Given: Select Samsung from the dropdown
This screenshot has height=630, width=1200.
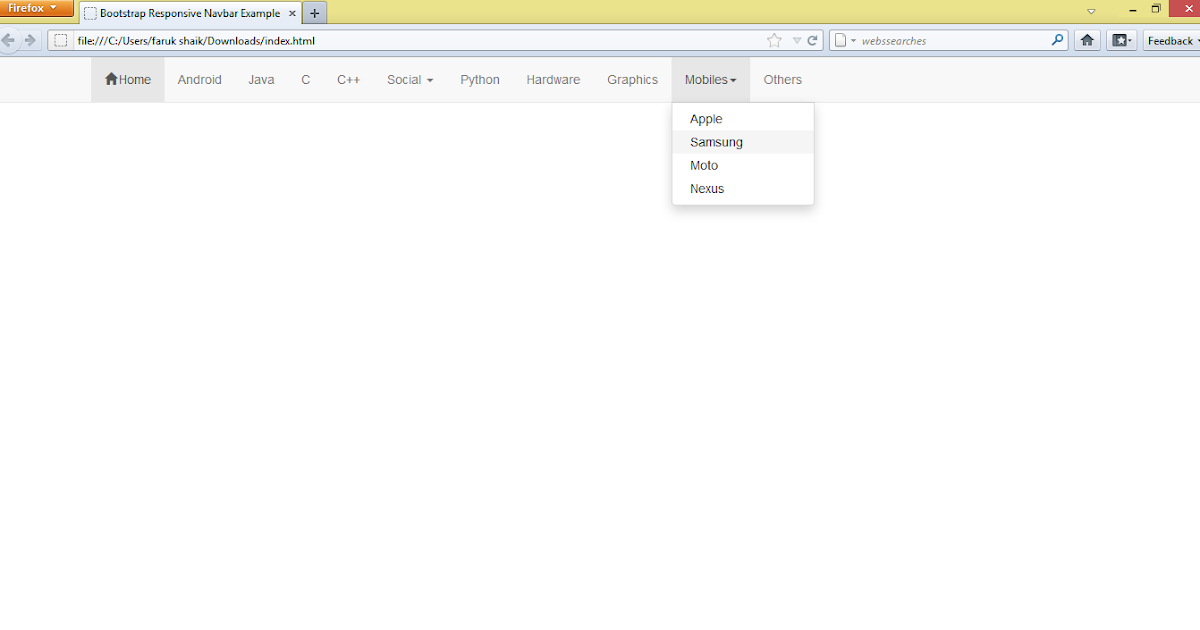Looking at the screenshot, I should (716, 142).
